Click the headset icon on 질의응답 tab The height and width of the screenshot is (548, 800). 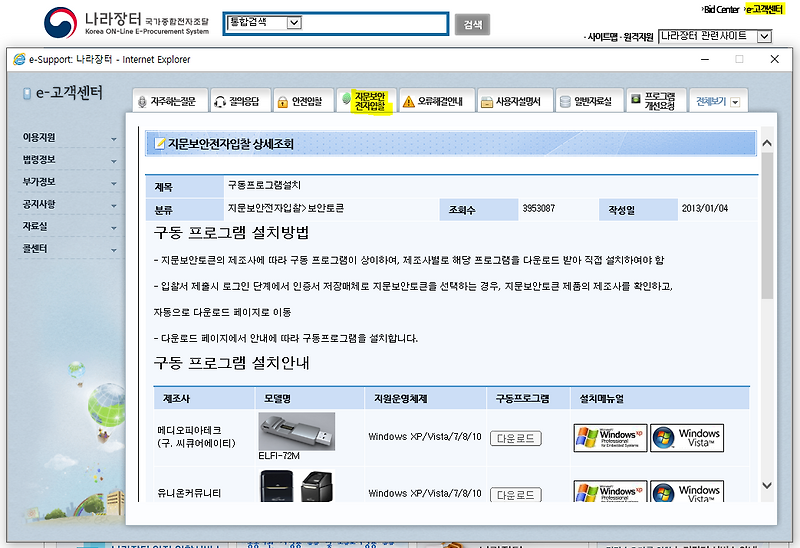point(220,102)
